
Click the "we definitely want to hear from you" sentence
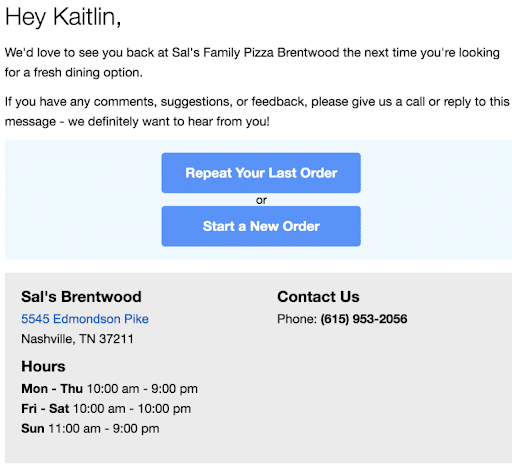click(x=169, y=121)
